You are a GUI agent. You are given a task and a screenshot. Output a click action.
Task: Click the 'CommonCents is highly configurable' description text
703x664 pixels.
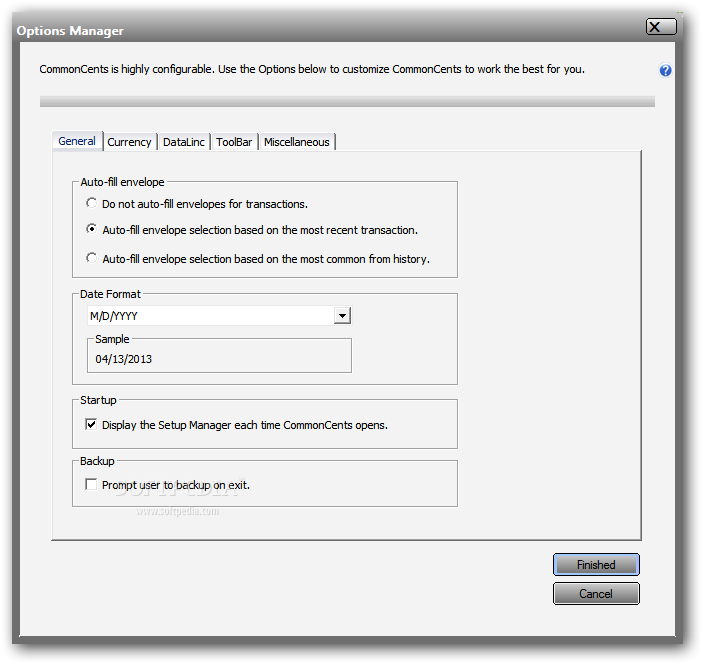(312, 69)
